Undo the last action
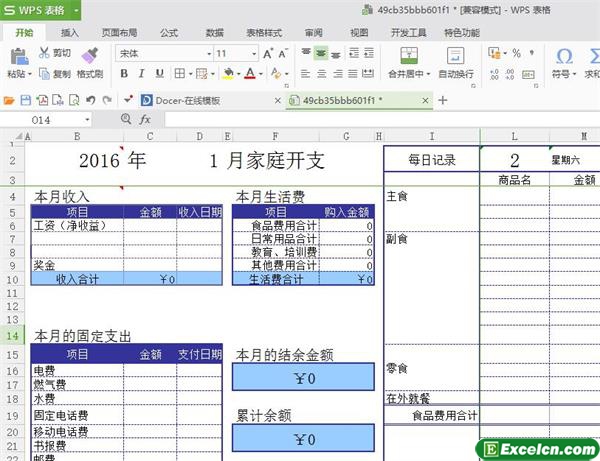The height and width of the screenshot is (461, 600). click(90, 100)
